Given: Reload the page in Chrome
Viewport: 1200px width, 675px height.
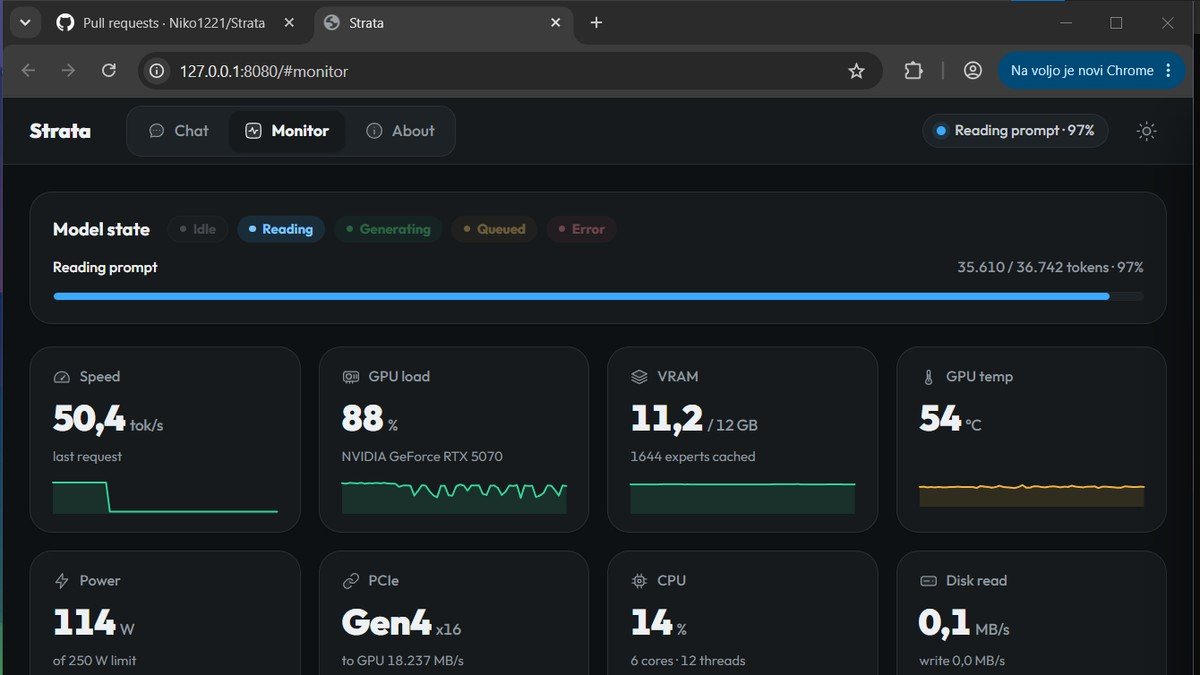Looking at the screenshot, I should [x=109, y=71].
